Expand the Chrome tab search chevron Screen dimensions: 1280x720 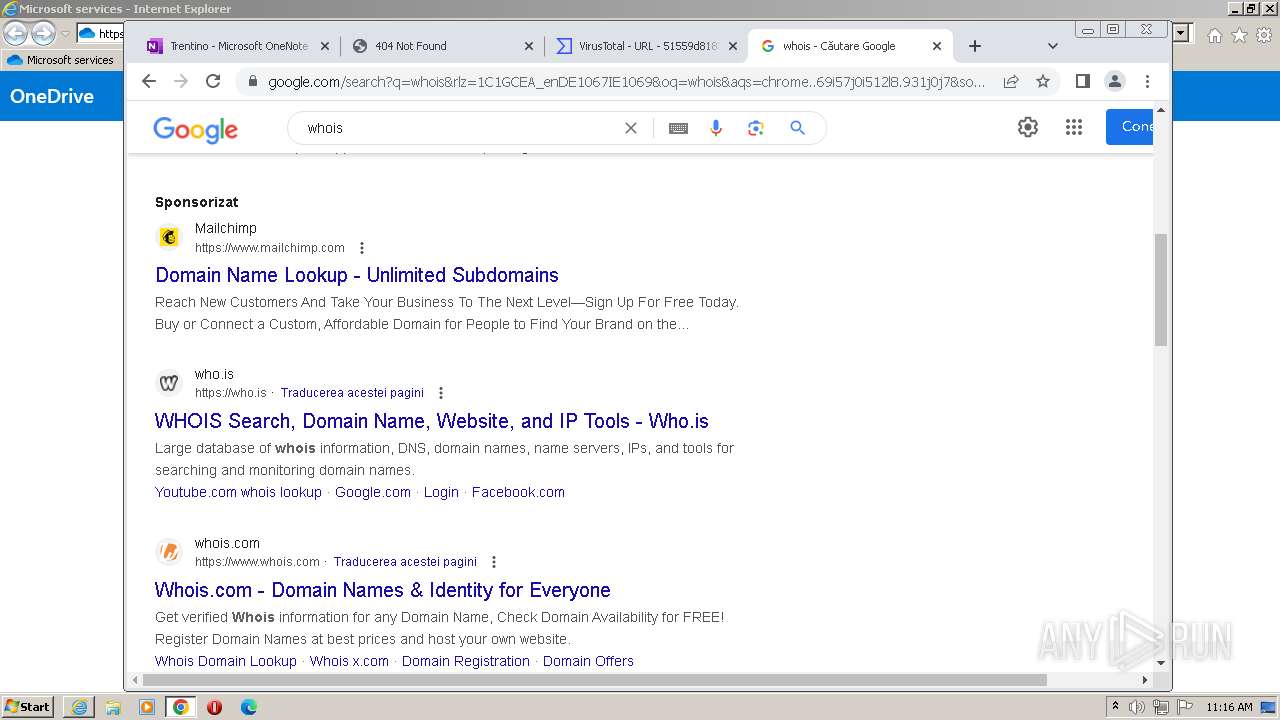click(x=1052, y=46)
